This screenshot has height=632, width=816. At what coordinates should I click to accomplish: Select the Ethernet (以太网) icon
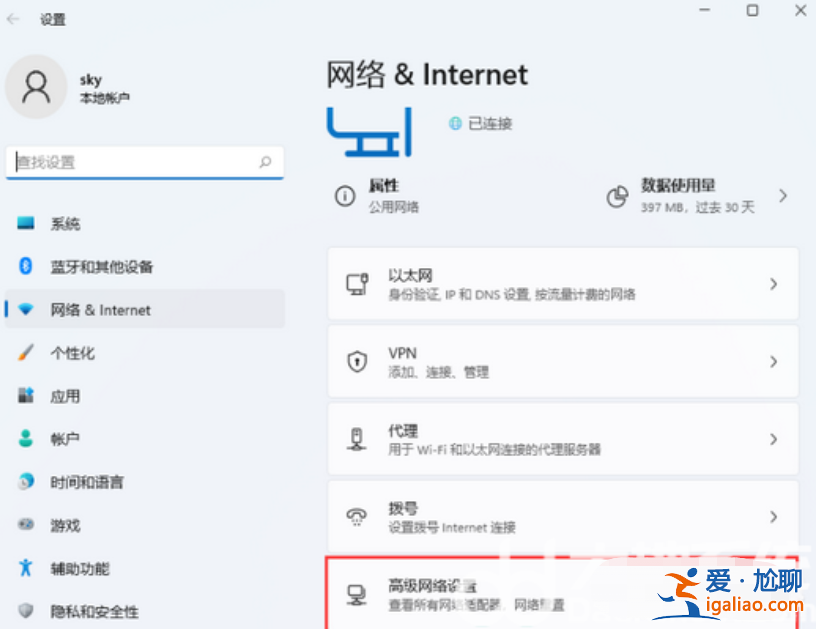pyautogui.click(x=357, y=283)
